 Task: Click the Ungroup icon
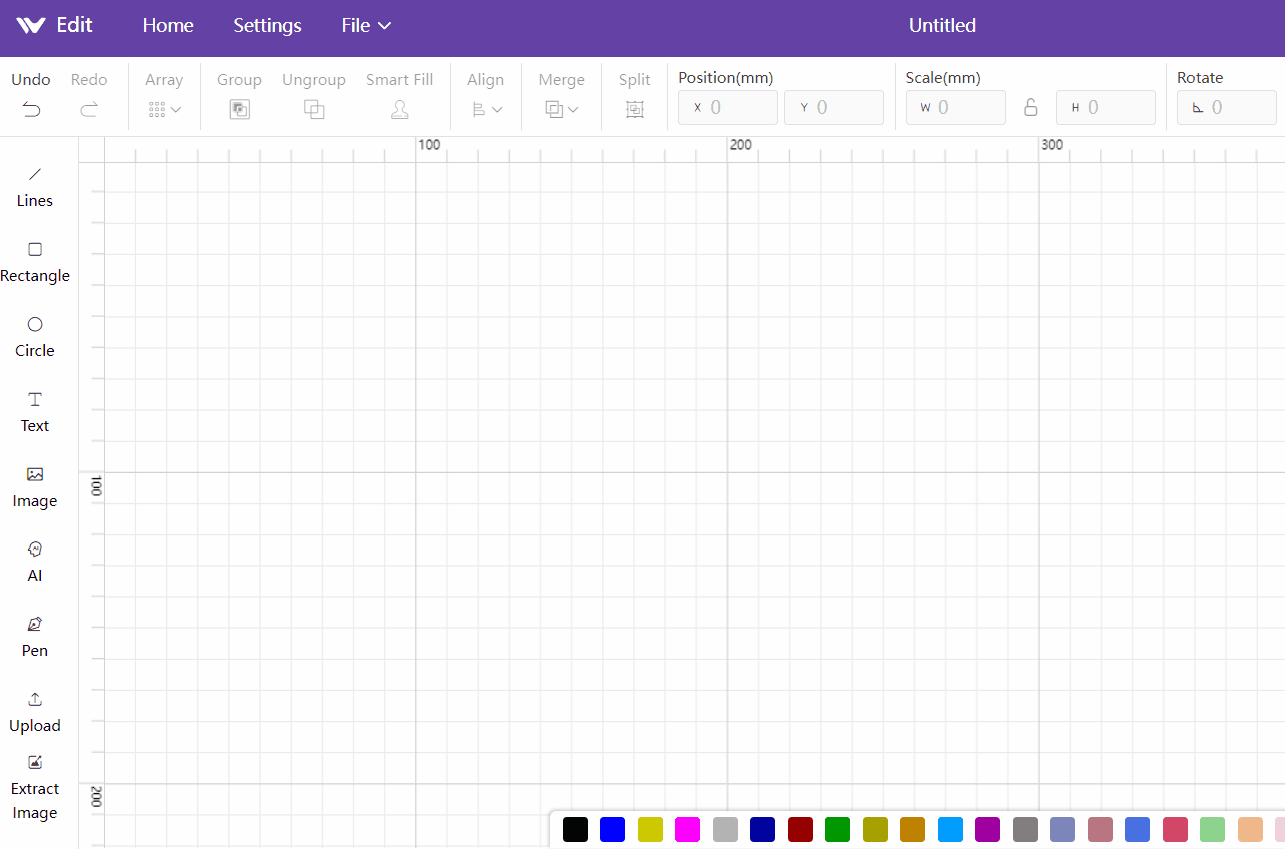pos(314,110)
